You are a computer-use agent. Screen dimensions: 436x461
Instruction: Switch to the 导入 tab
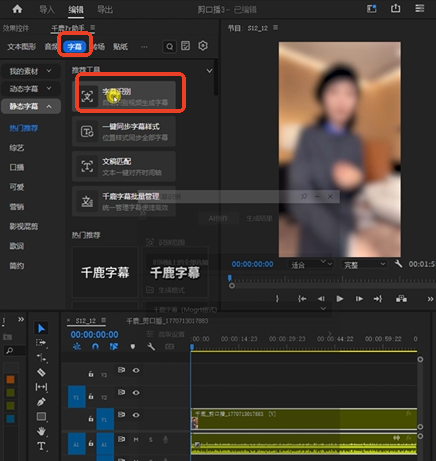[x=46, y=9]
